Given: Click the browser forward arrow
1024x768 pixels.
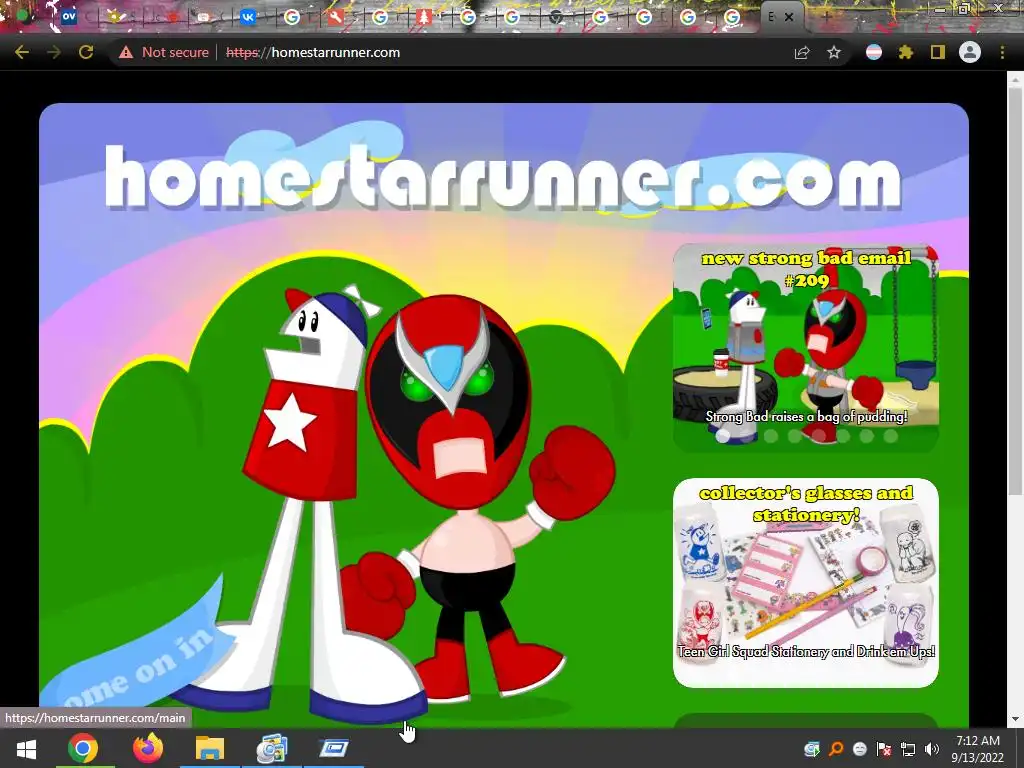Looking at the screenshot, I should pos(54,52).
